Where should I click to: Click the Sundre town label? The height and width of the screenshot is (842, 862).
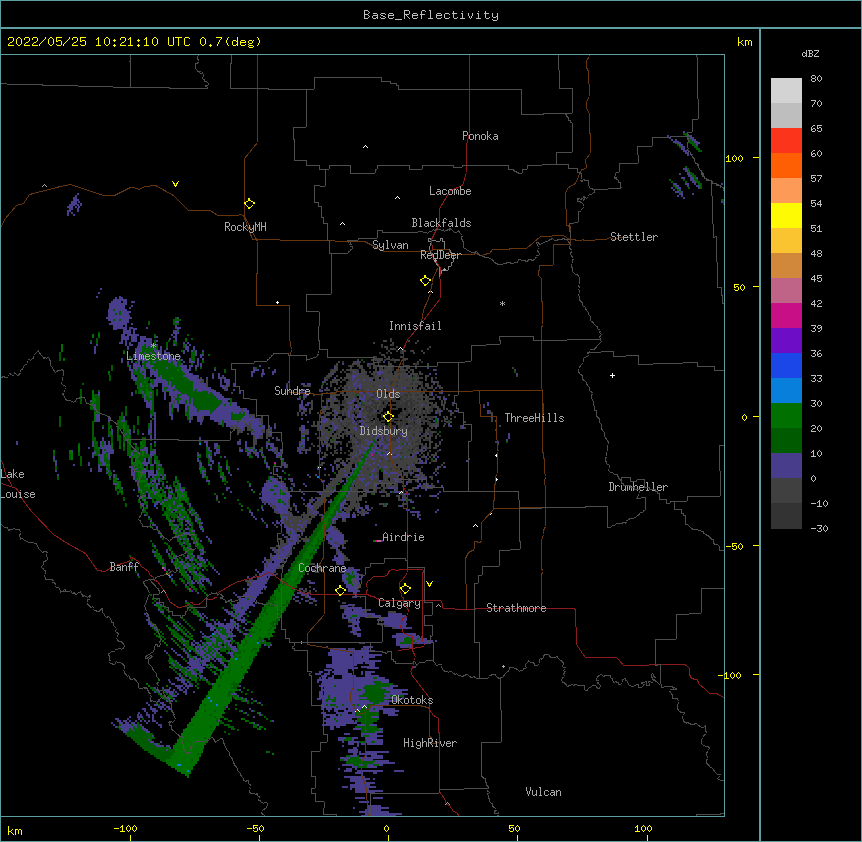[292, 391]
